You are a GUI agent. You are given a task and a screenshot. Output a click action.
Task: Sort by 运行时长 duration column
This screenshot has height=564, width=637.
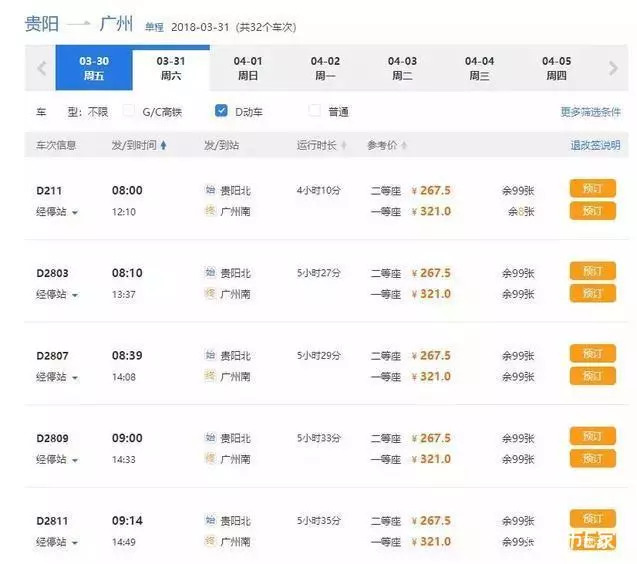tap(321, 145)
